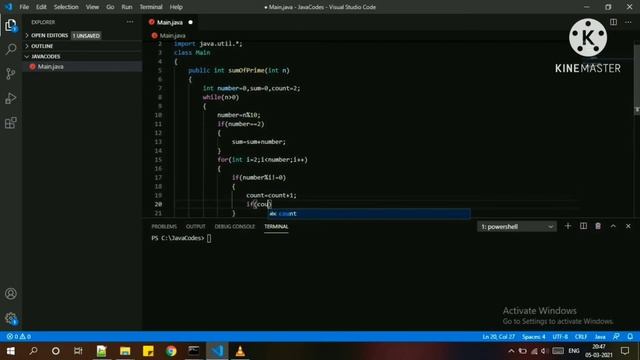Image resolution: width=640 pixels, height=360 pixels.
Task: Open Accounts menu in activity bar
Action: tap(11, 293)
